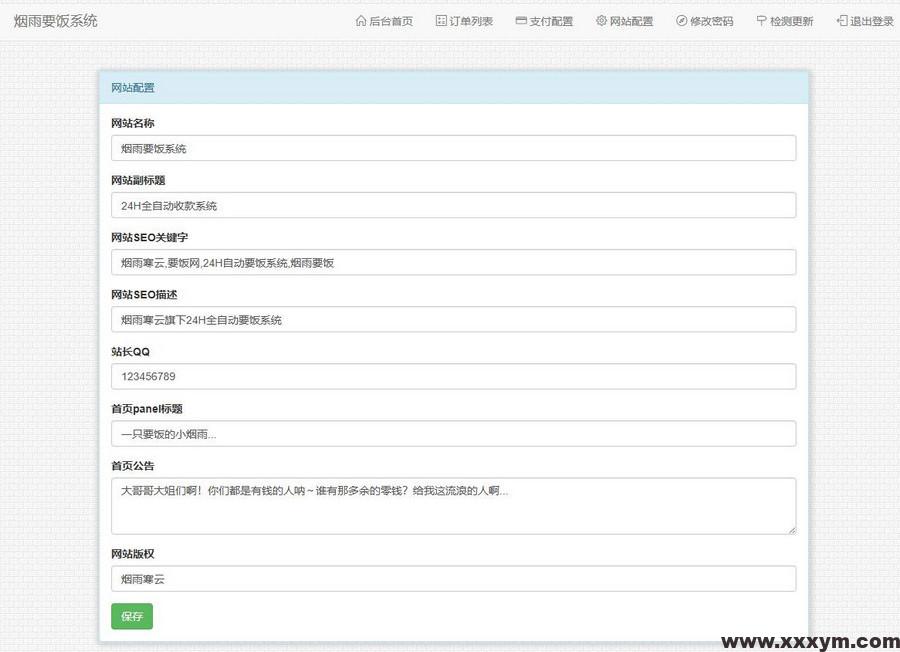Click the 网站SEO描述 input field
The image size is (900, 652).
click(x=453, y=319)
